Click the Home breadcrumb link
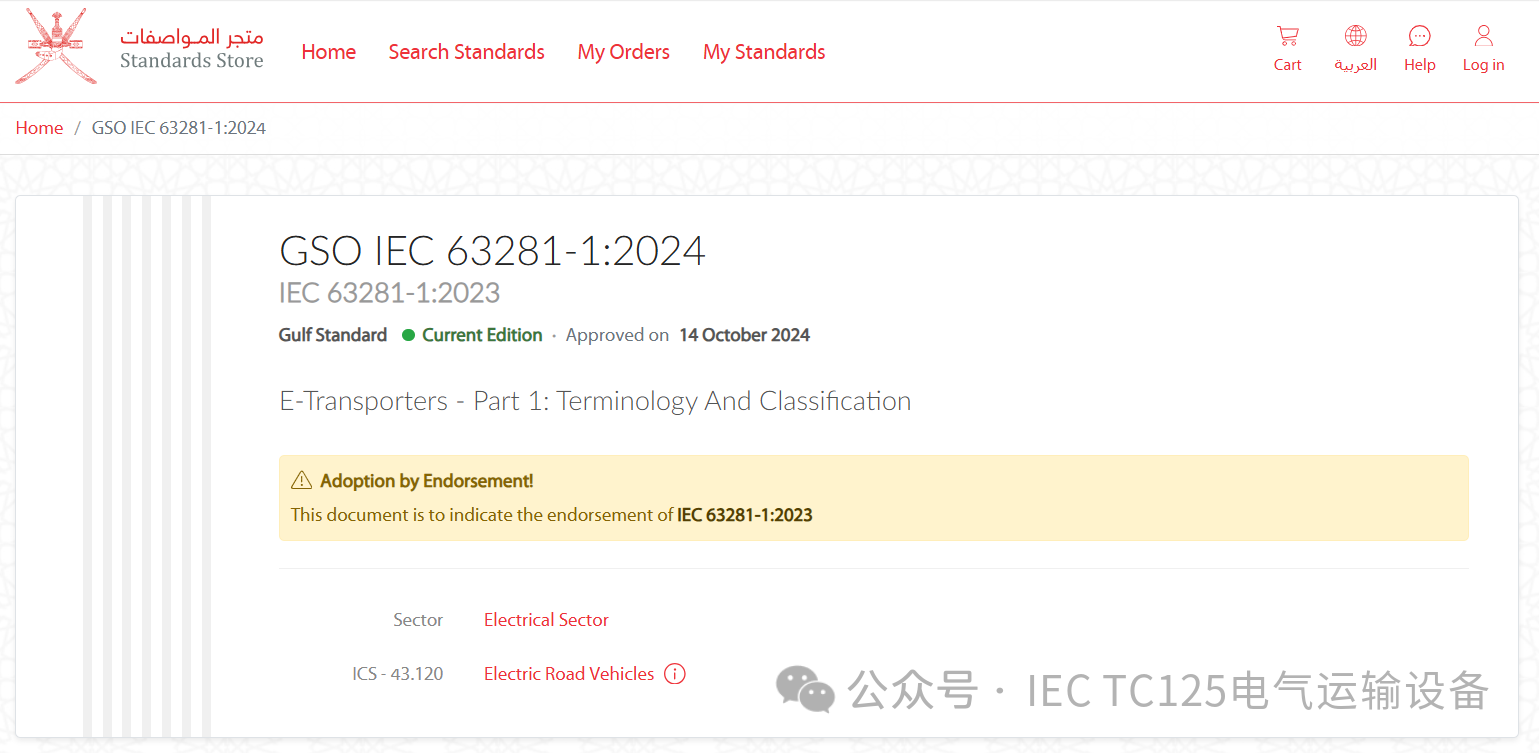 click(39, 128)
